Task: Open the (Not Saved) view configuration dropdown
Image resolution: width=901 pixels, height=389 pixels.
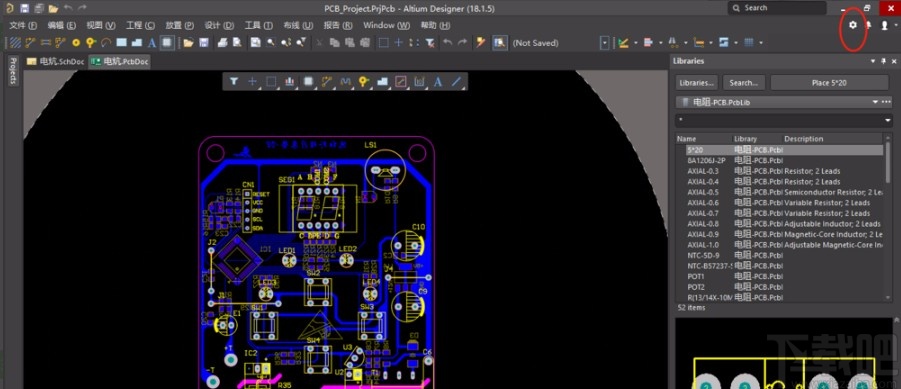Action: tap(604, 43)
